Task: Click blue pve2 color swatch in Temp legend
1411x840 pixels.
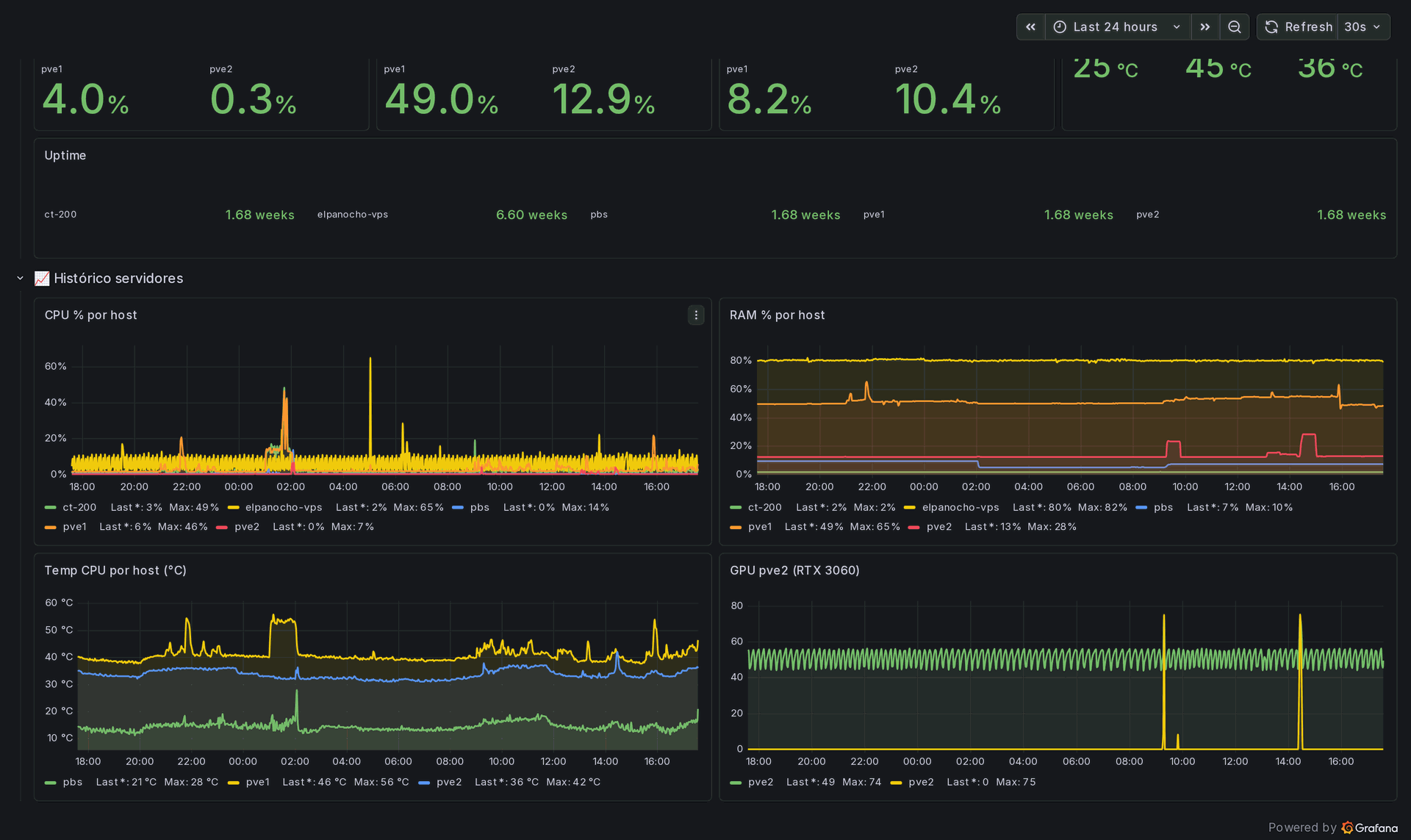Action: pyautogui.click(x=424, y=783)
